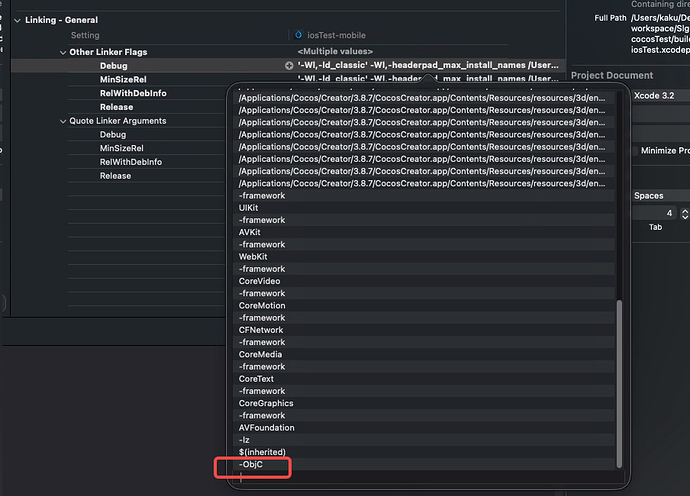The width and height of the screenshot is (690, 496).
Task: Select the AVFoundation framework entry
Action: pos(266,428)
